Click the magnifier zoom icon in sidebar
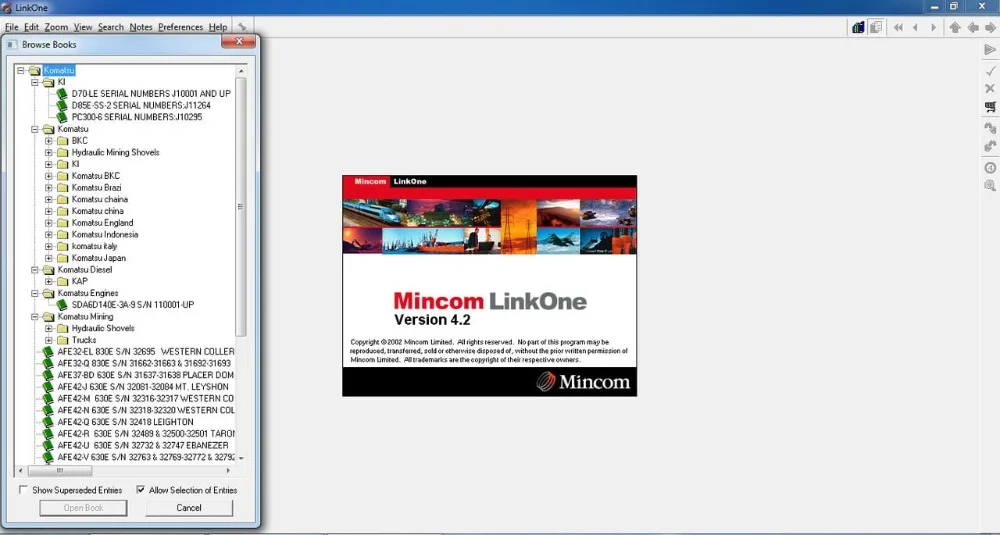This screenshot has height=535, width=1000. (990, 186)
